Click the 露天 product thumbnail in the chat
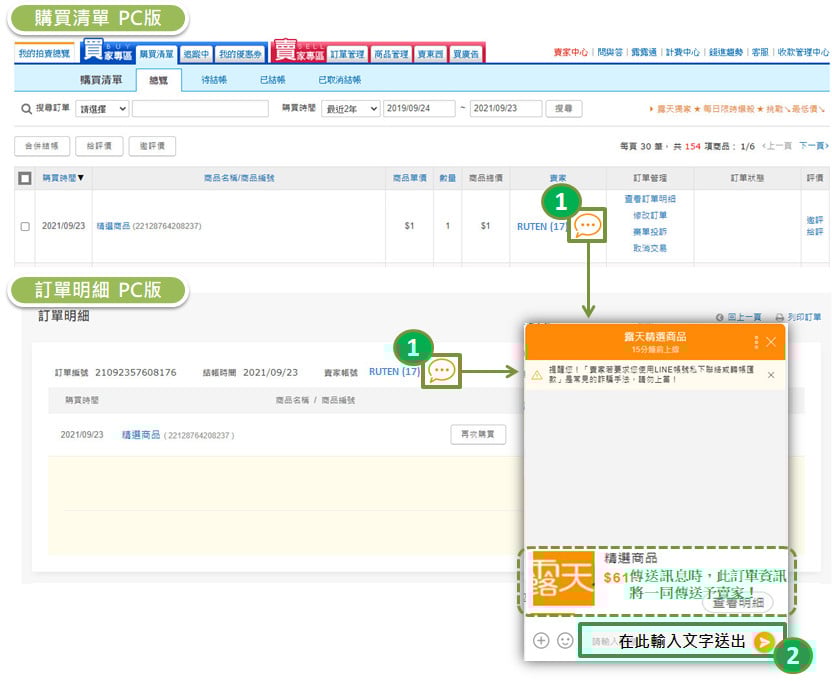The width and height of the screenshot is (832, 681). 563,578
